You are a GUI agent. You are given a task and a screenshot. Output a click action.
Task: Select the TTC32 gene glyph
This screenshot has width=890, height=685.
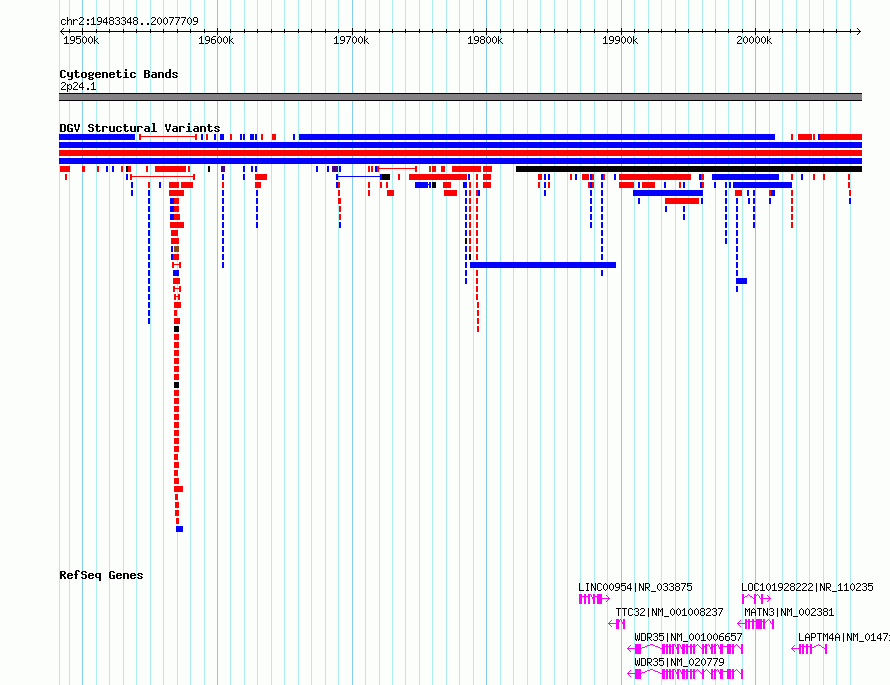pos(616,624)
